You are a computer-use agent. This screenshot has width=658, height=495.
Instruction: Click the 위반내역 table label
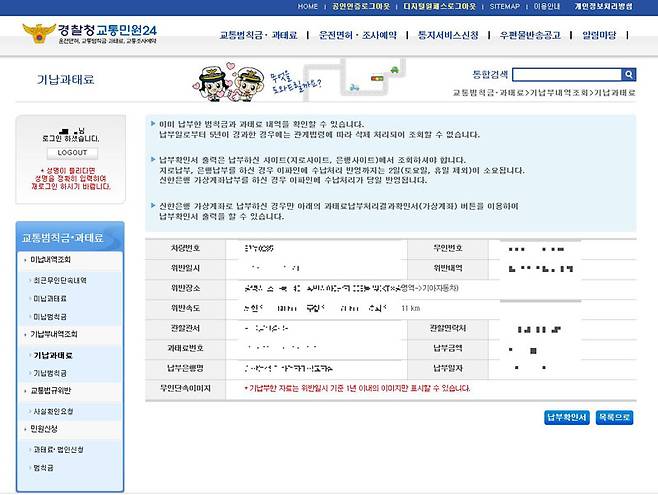(x=448, y=268)
